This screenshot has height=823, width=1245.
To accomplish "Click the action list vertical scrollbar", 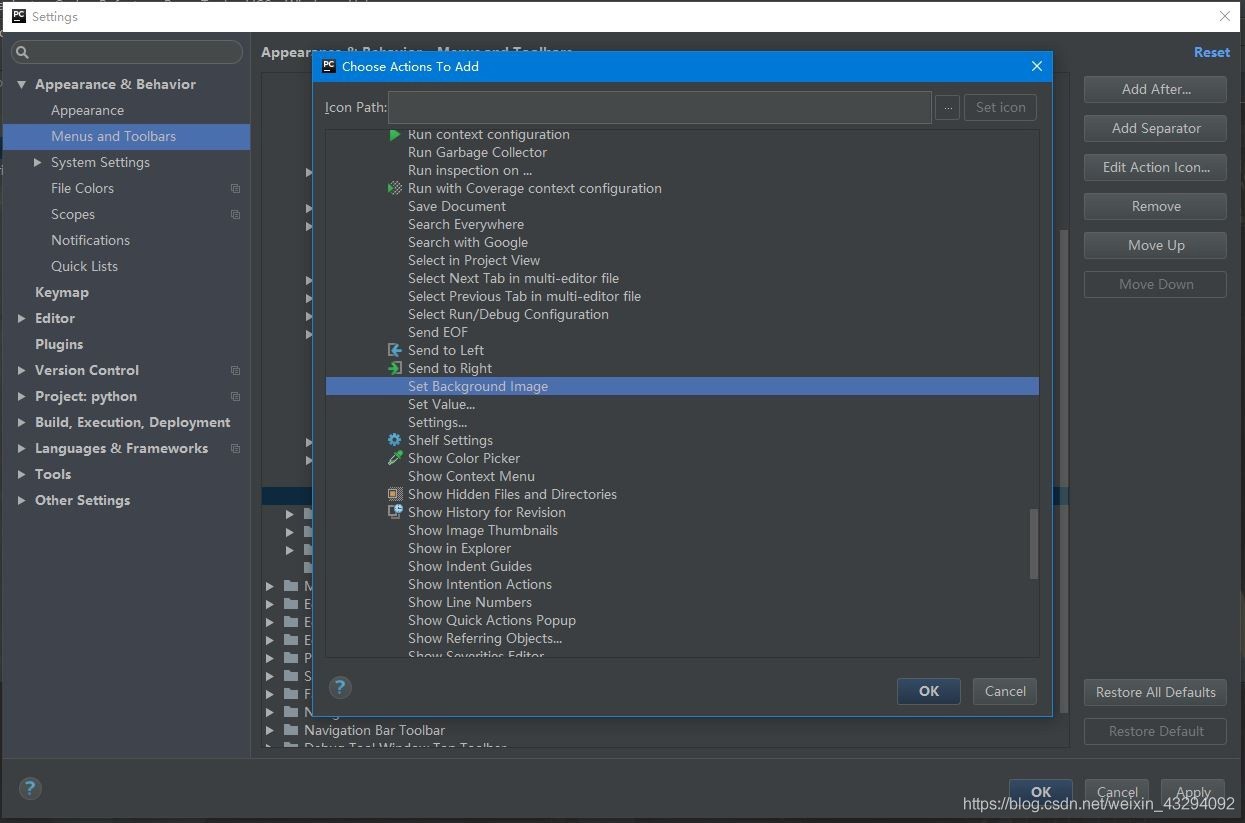I will point(1034,544).
